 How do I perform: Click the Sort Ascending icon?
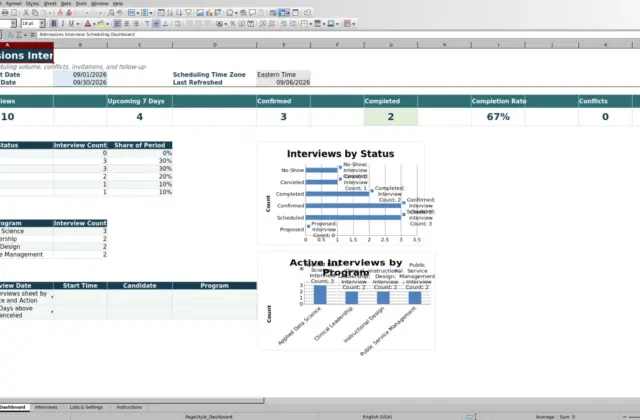pyautogui.click(x=170, y=13)
